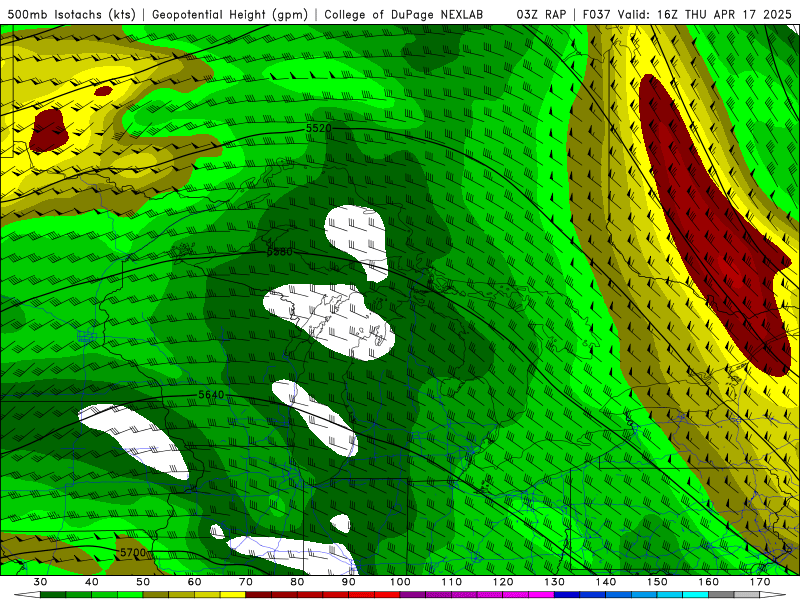This screenshot has height=600, width=800.
Task: Click the larger dark red wind maximum at upper left
Action: [x=49, y=130]
